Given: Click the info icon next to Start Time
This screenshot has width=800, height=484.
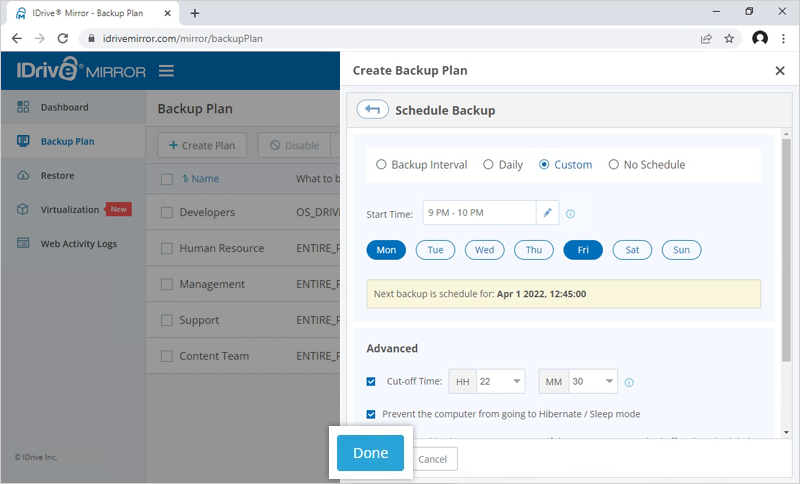Looking at the screenshot, I should (x=571, y=214).
